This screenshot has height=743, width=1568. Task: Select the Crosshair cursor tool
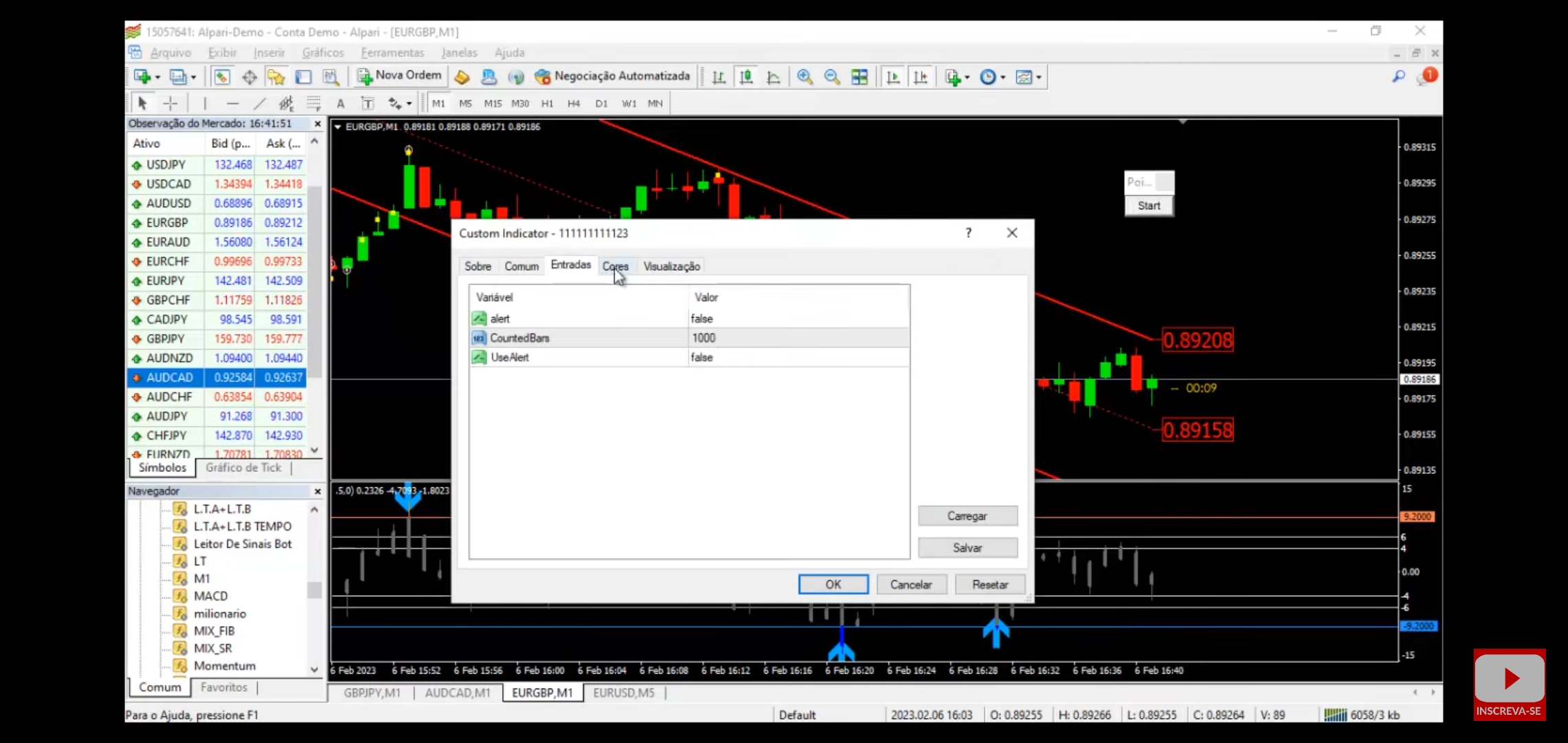tap(170, 103)
